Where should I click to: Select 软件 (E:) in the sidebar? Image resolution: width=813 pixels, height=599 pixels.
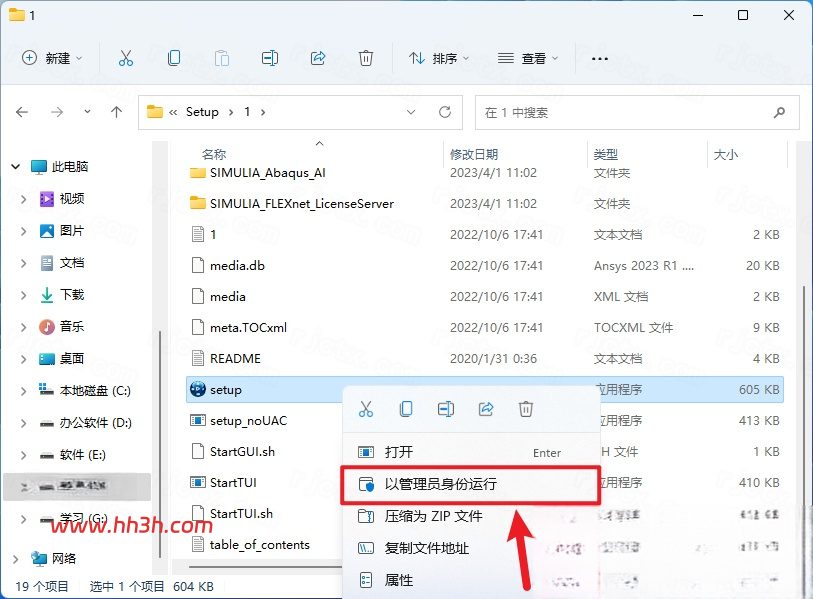click(x=82, y=455)
